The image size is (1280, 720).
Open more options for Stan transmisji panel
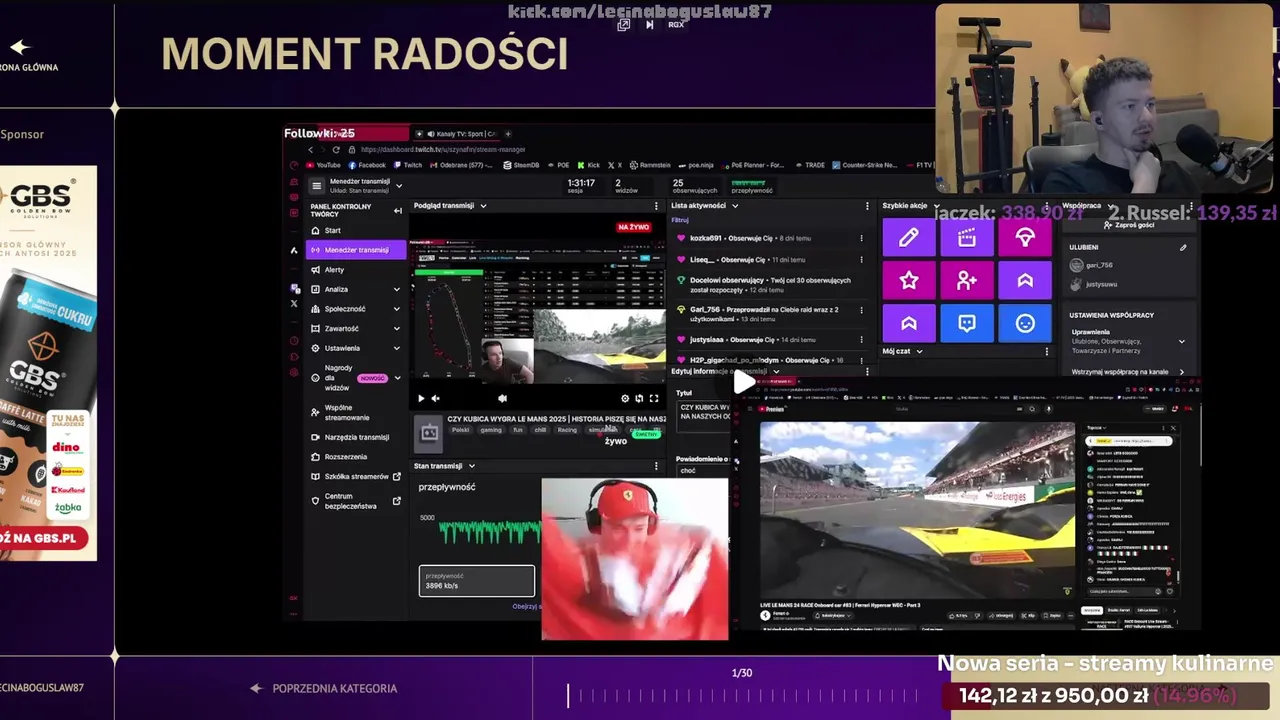pyautogui.click(x=656, y=465)
